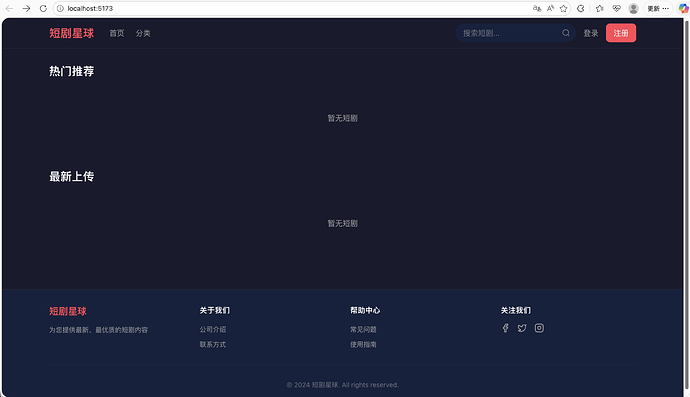Click the browser extensions refresh icon
This screenshot has height=397, width=690.
[581, 8]
